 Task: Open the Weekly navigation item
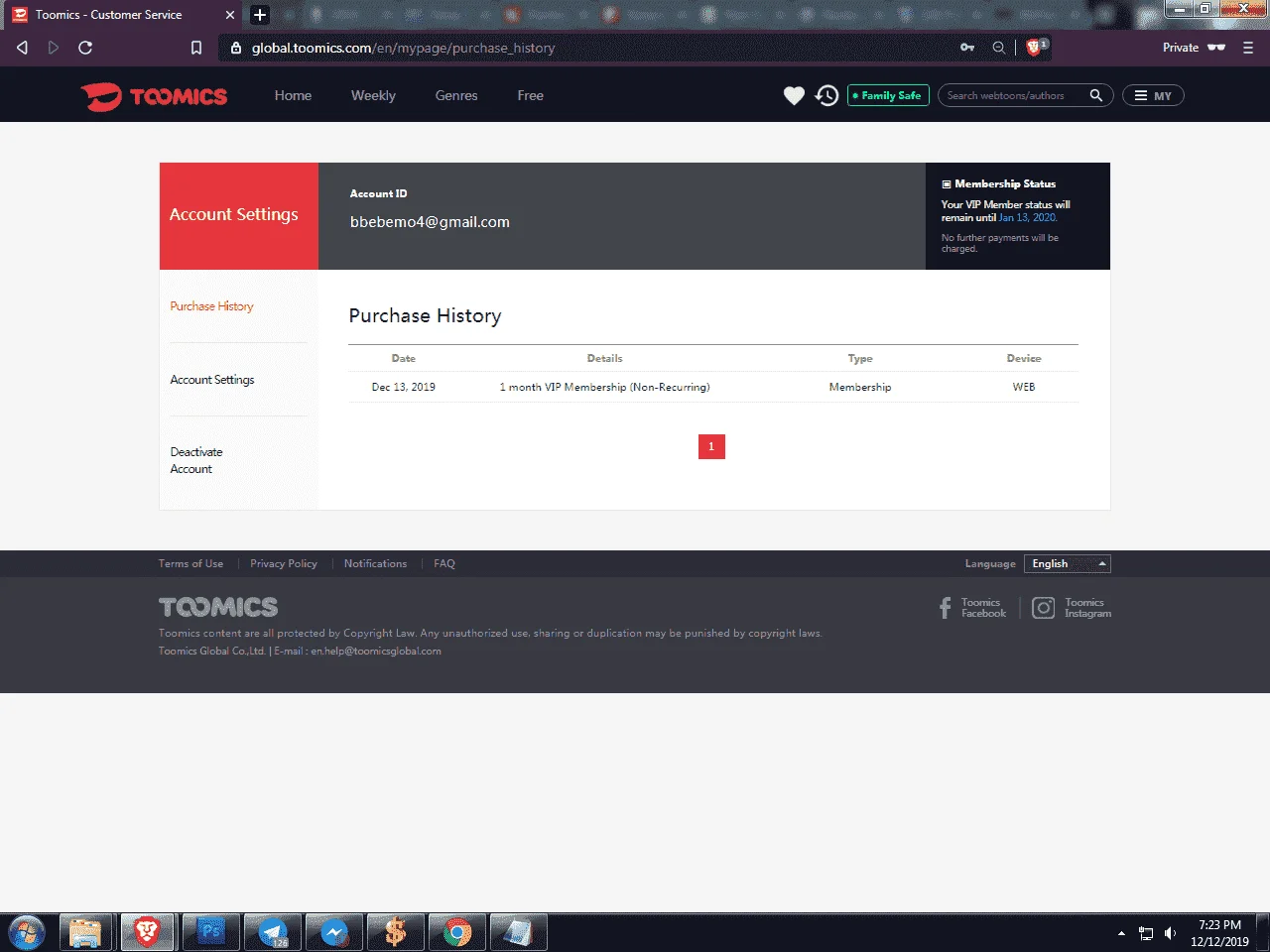373,96
